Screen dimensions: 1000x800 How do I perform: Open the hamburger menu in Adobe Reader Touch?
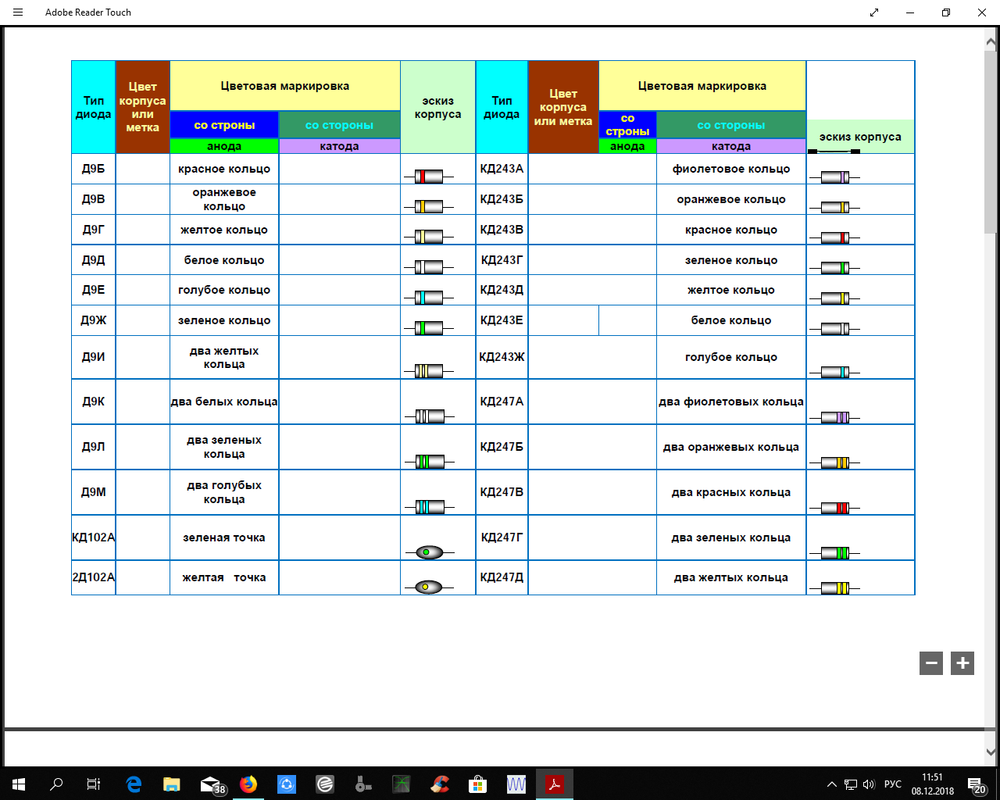(x=18, y=12)
